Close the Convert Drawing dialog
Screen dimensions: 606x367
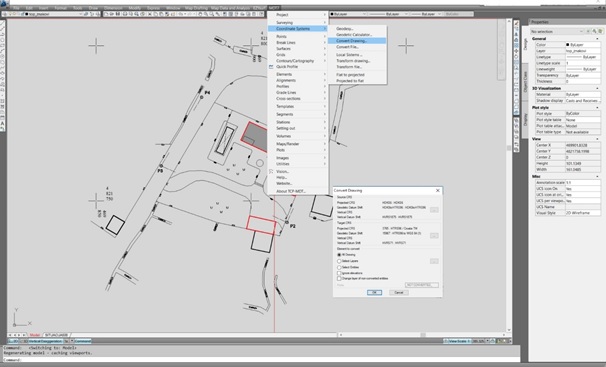pos(437,190)
